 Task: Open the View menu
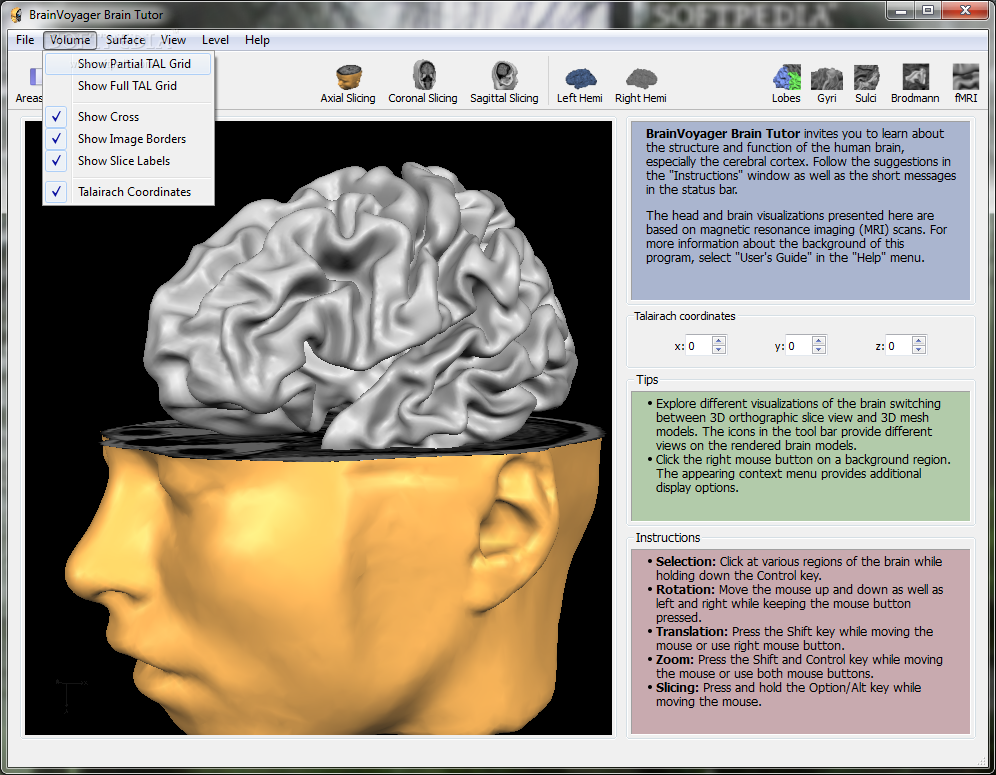pyautogui.click(x=173, y=40)
